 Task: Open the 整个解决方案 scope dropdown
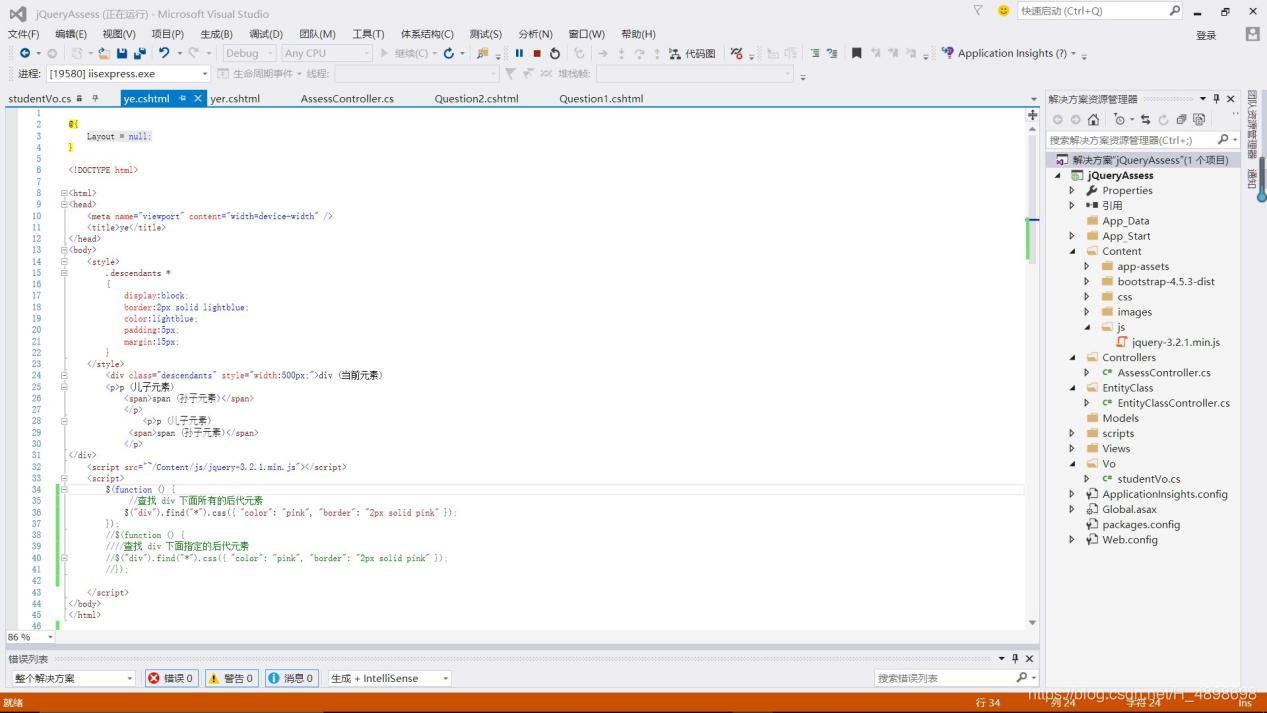[x=72, y=678]
